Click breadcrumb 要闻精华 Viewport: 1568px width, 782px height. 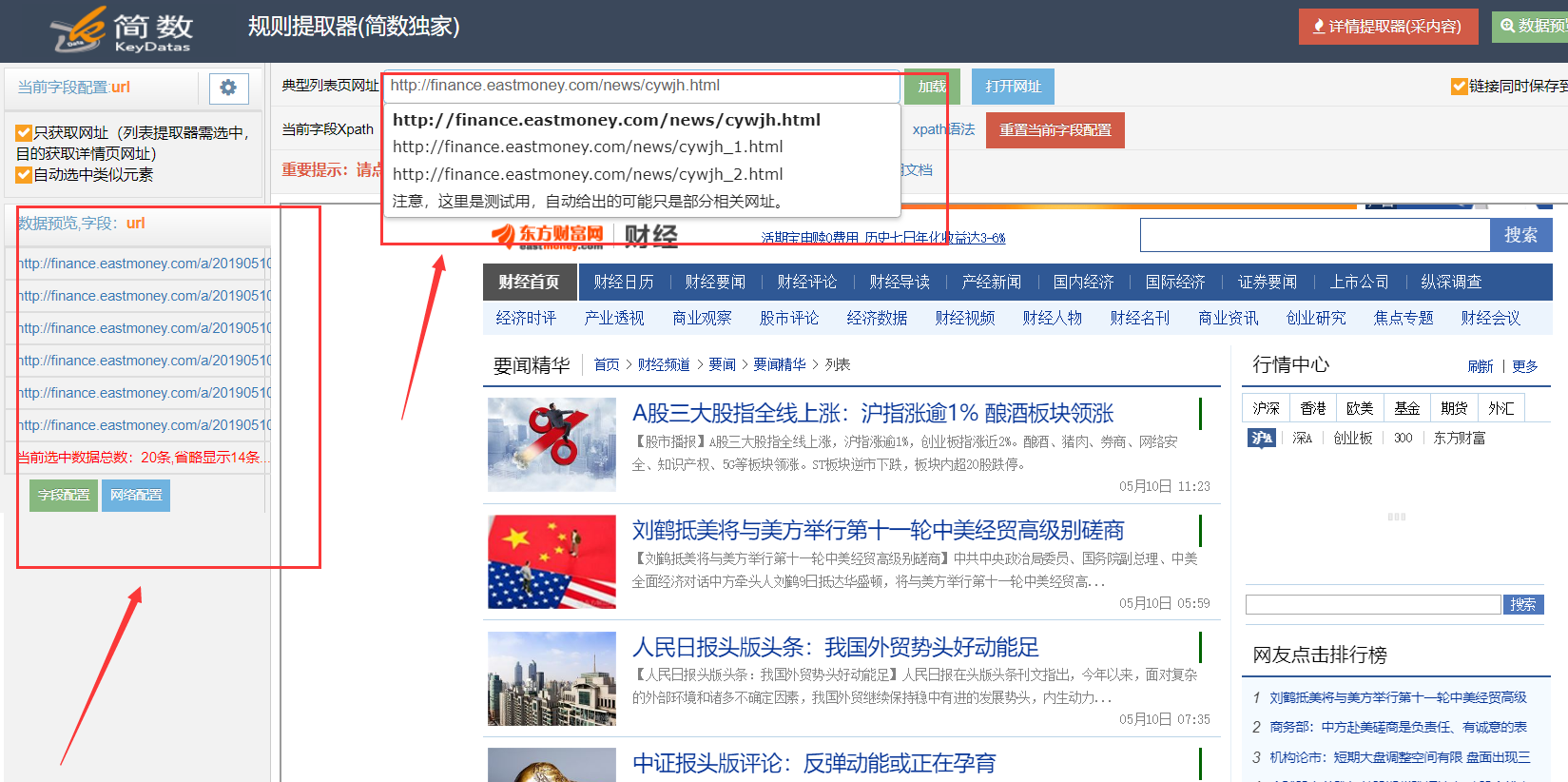click(780, 365)
